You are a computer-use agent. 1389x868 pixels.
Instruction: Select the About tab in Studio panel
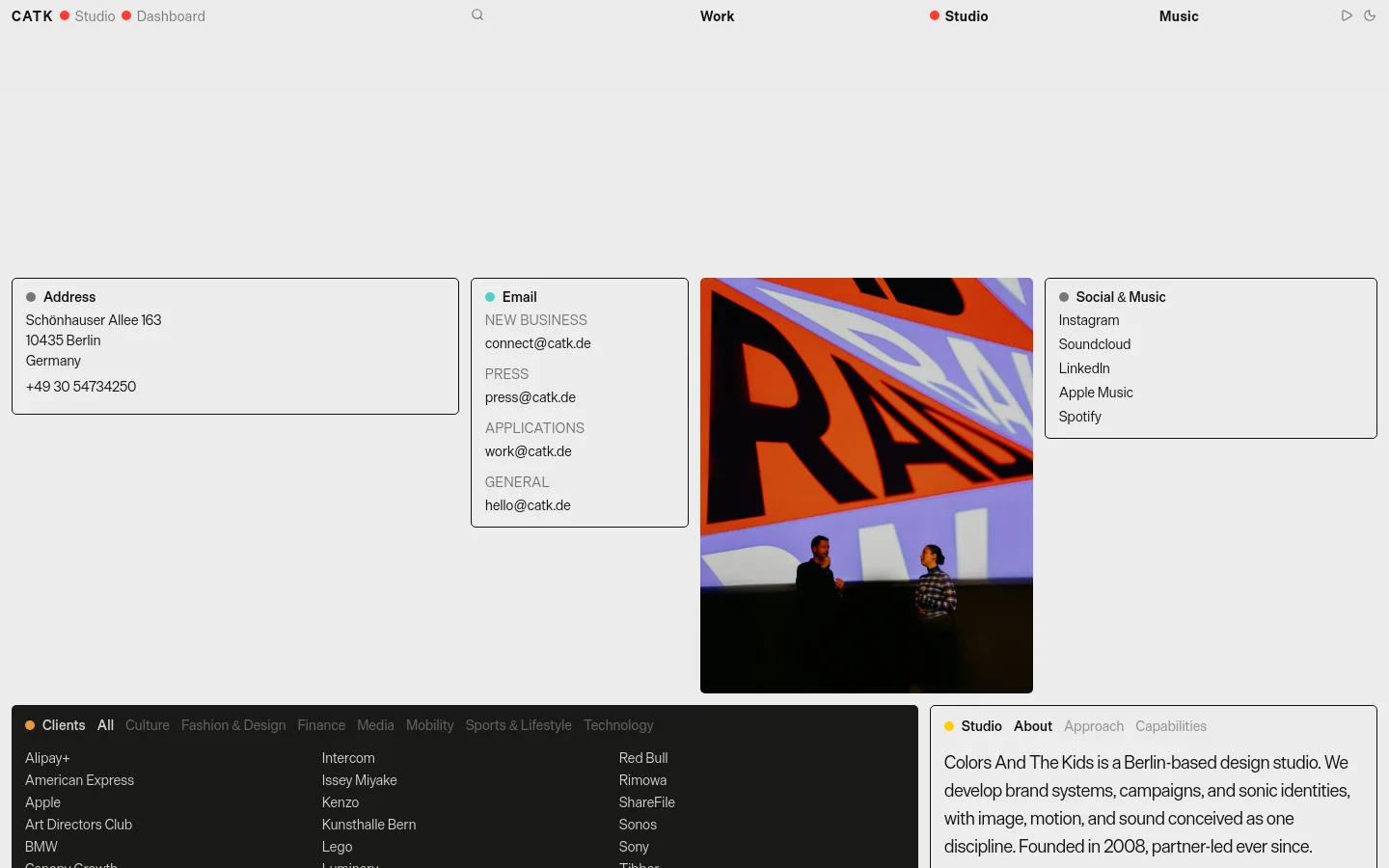(x=1033, y=726)
